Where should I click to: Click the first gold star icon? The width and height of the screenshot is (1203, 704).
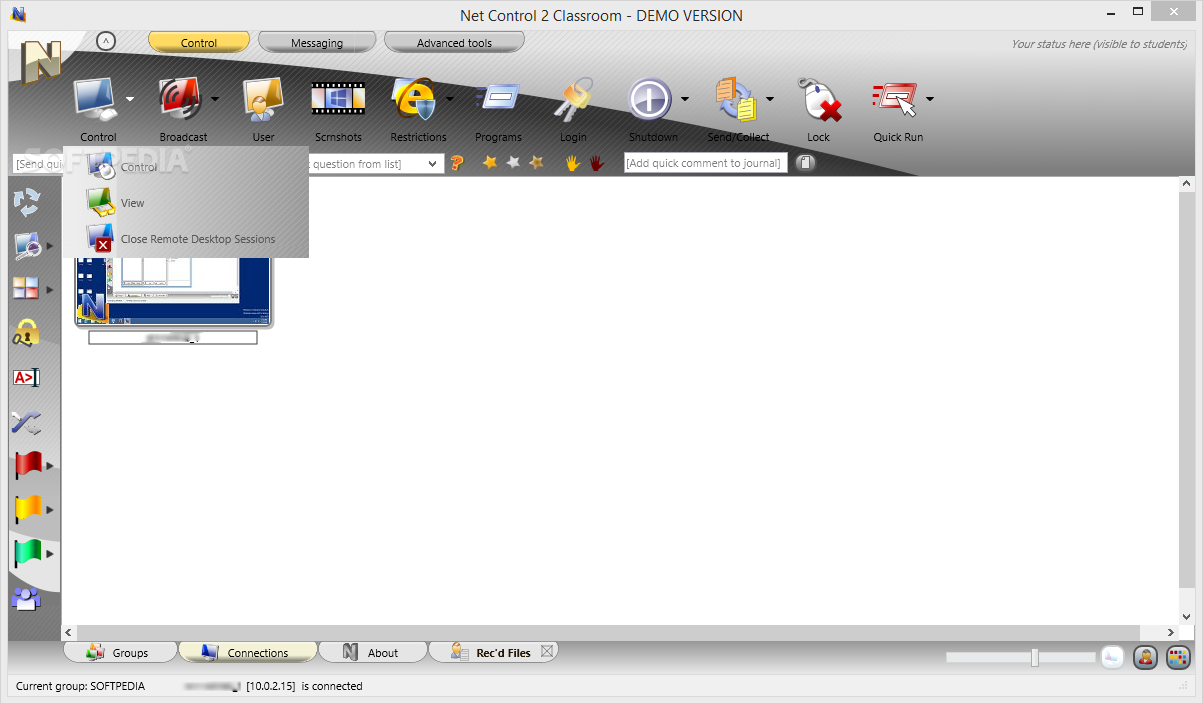click(490, 162)
